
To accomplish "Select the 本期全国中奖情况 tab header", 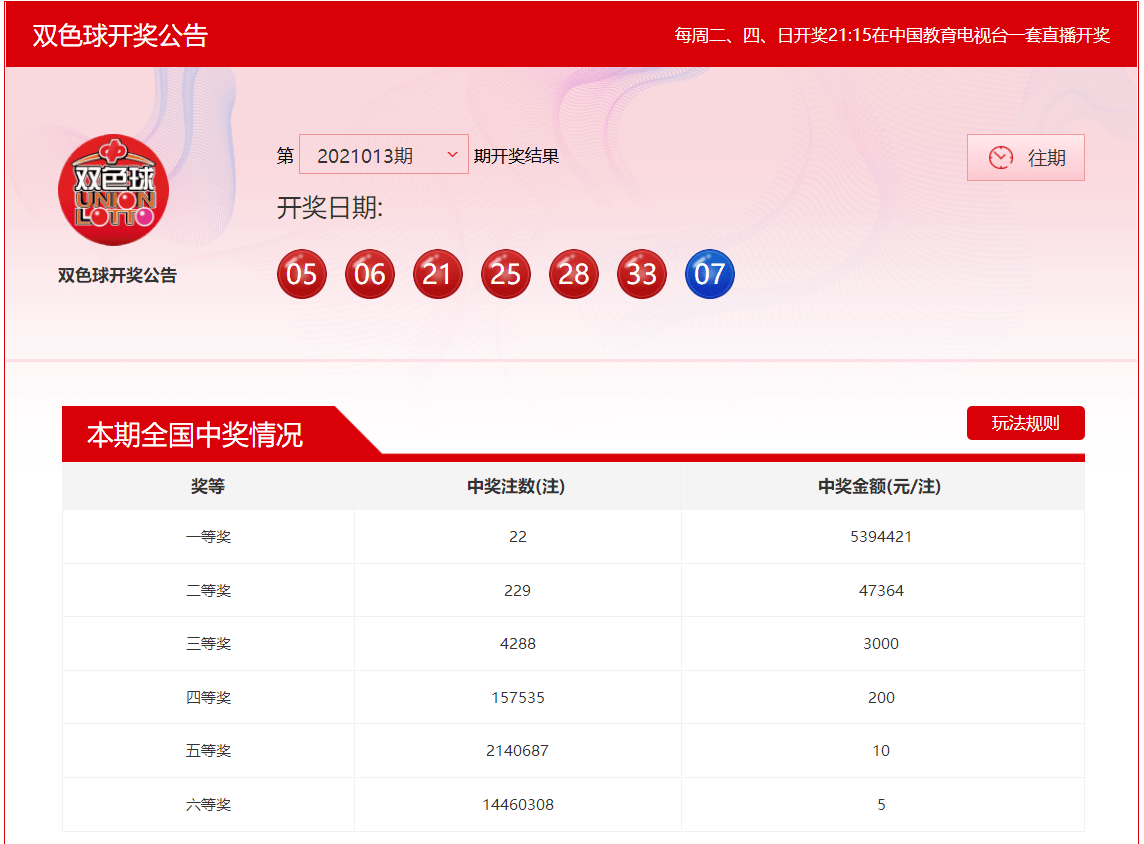I will coord(196,435).
